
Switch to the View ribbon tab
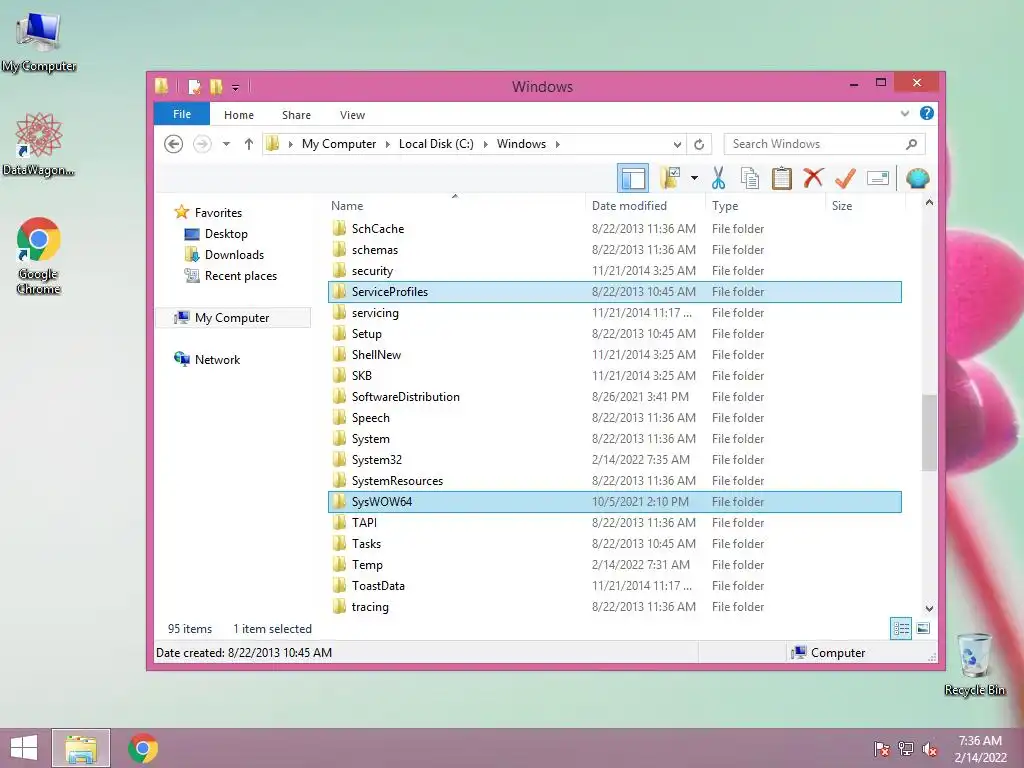[352, 115]
